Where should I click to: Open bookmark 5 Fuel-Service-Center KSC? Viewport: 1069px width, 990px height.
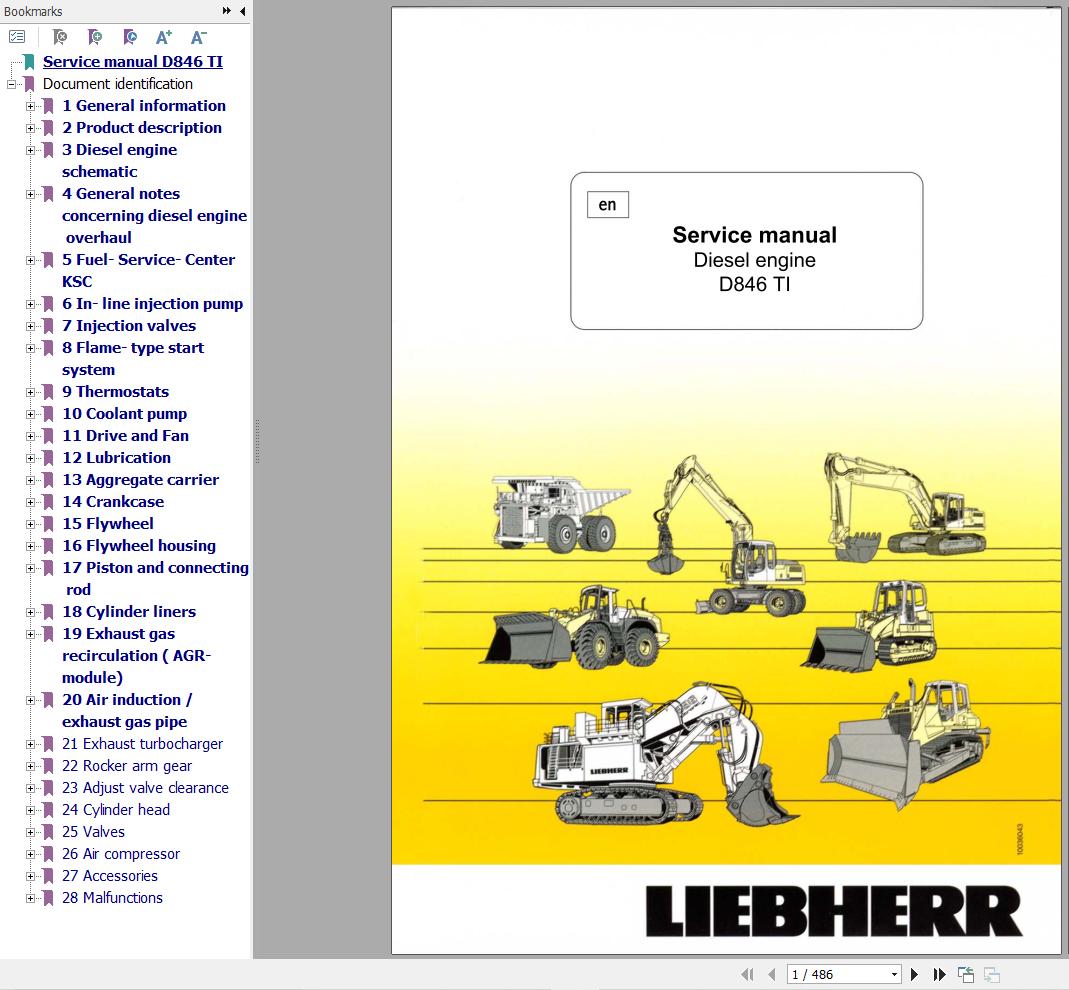pyautogui.click(x=149, y=271)
